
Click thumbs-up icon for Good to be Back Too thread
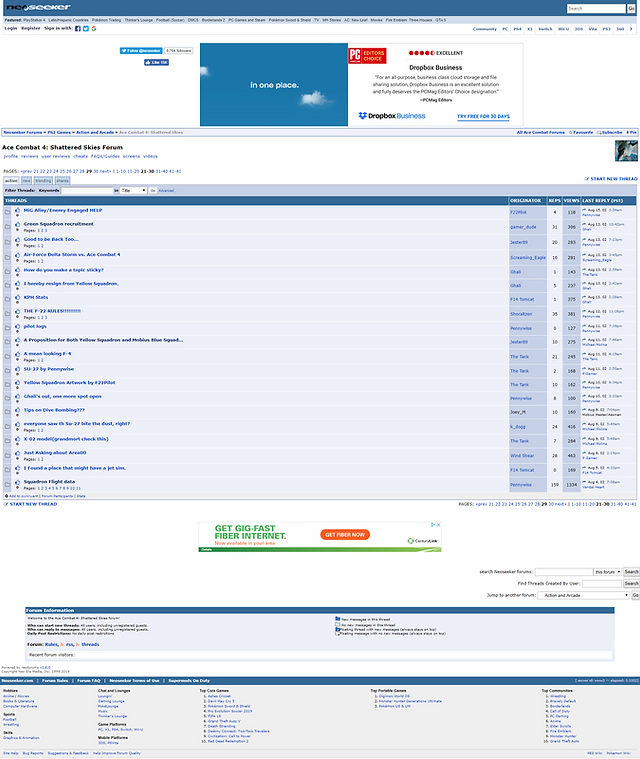pos(17,240)
